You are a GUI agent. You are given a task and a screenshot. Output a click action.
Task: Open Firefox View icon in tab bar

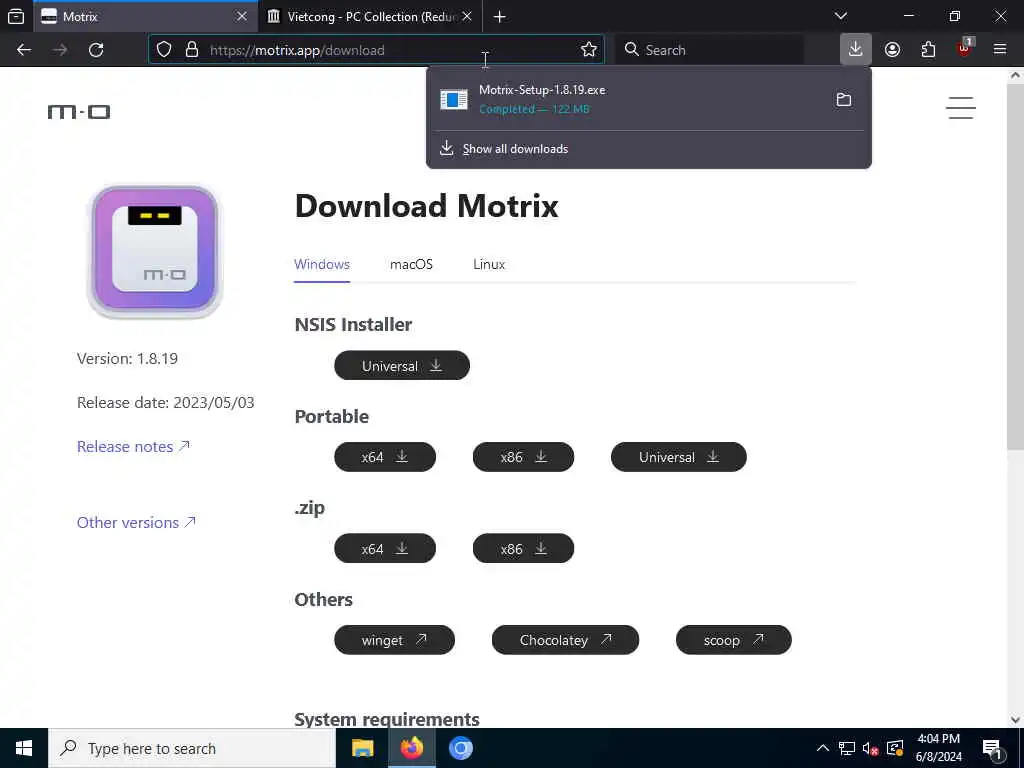point(16,16)
